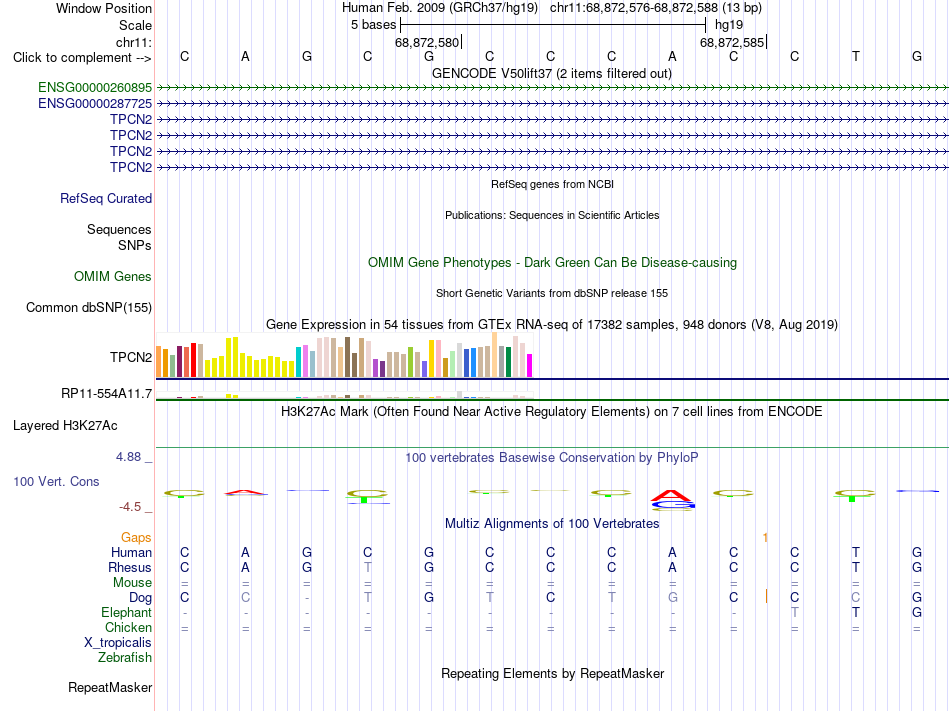This screenshot has width=950, height=711.
Task: Click the TPCN2 GTEx expression bar chart
Action: click(344, 356)
